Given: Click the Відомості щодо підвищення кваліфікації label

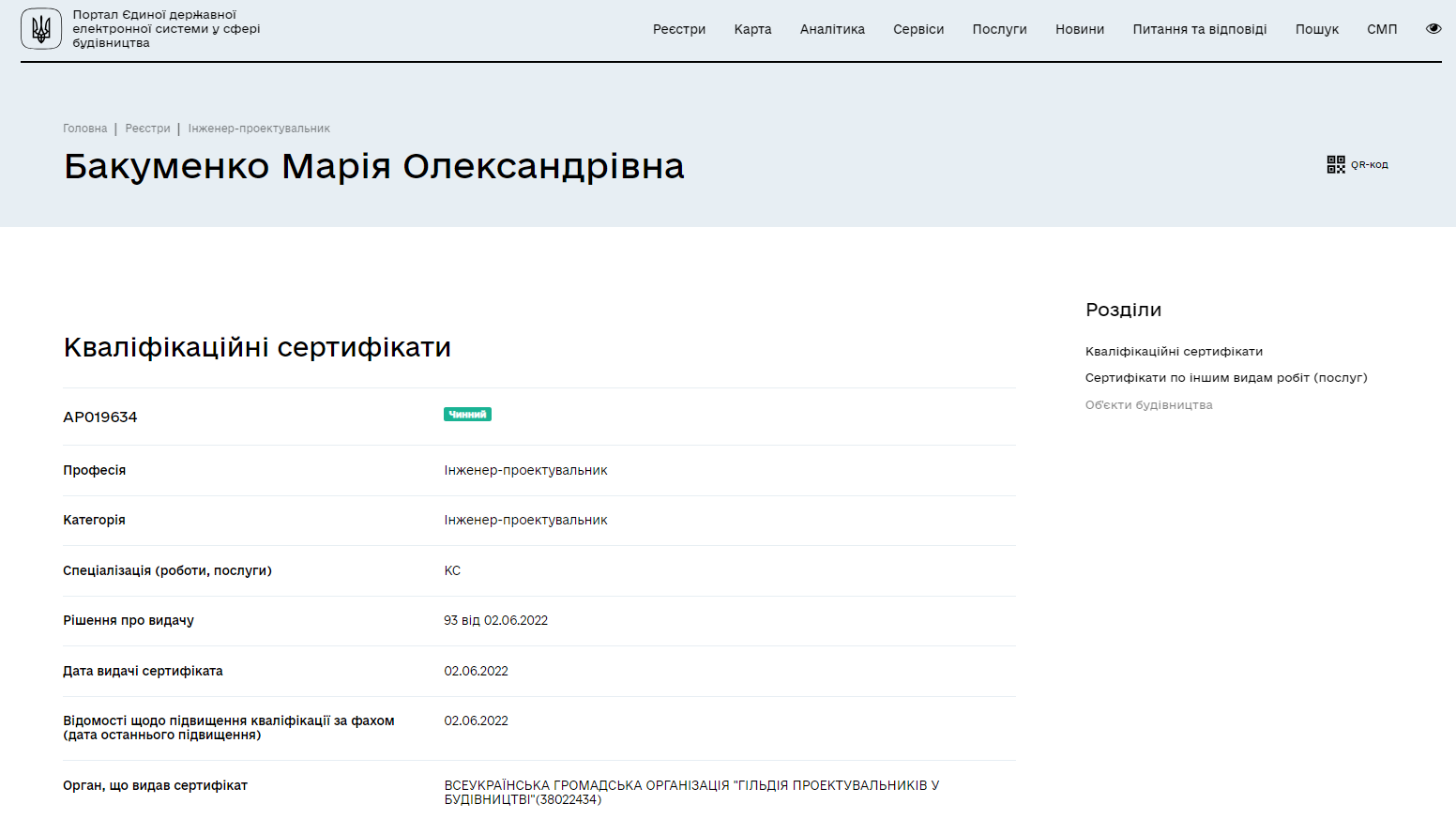Looking at the screenshot, I should click(x=229, y=728).
